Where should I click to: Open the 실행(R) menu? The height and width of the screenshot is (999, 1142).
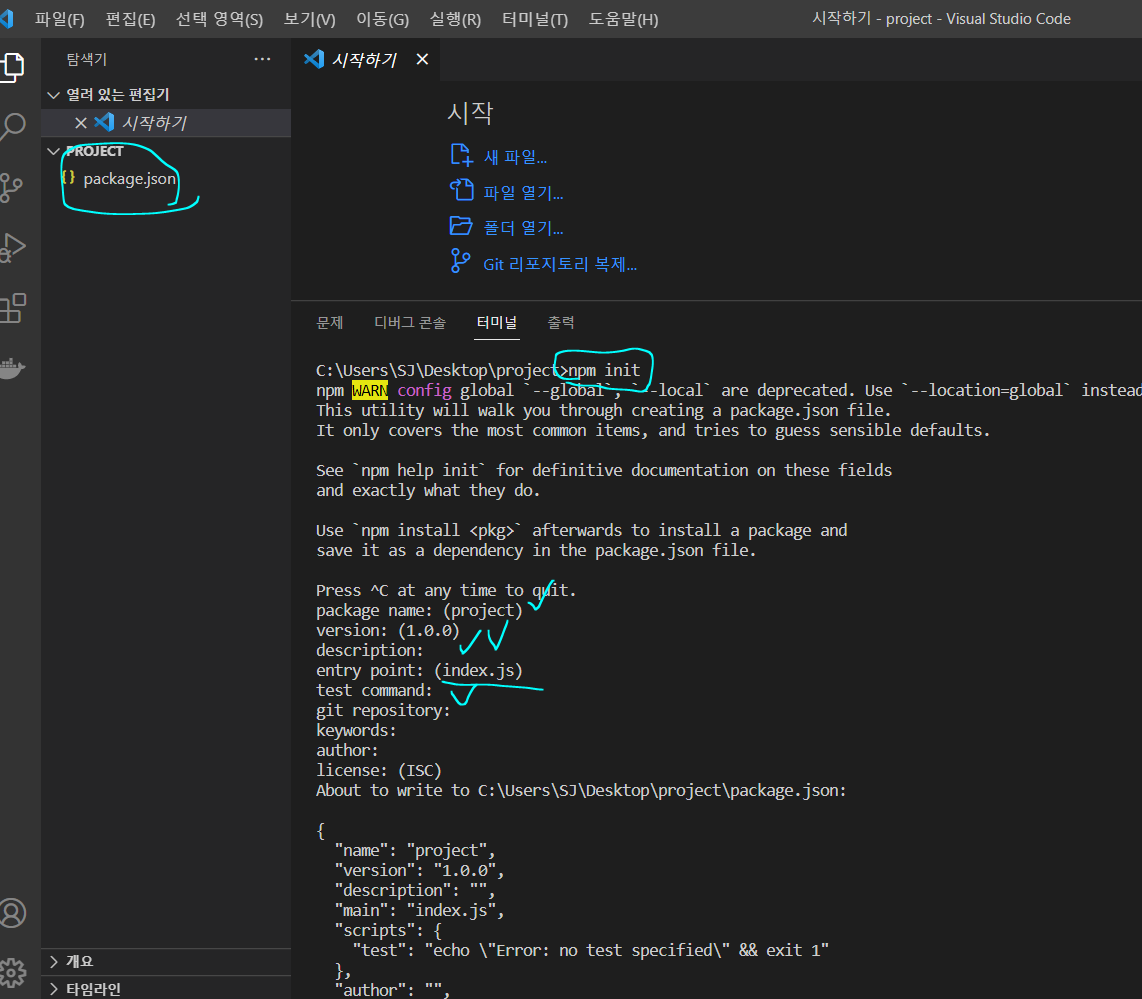click(x=455, y=20)
